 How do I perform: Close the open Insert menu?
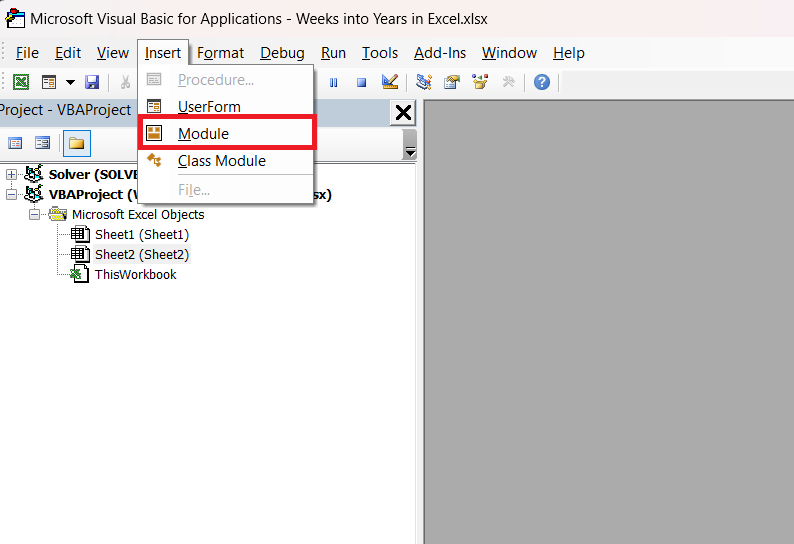[x=163, y=53]
